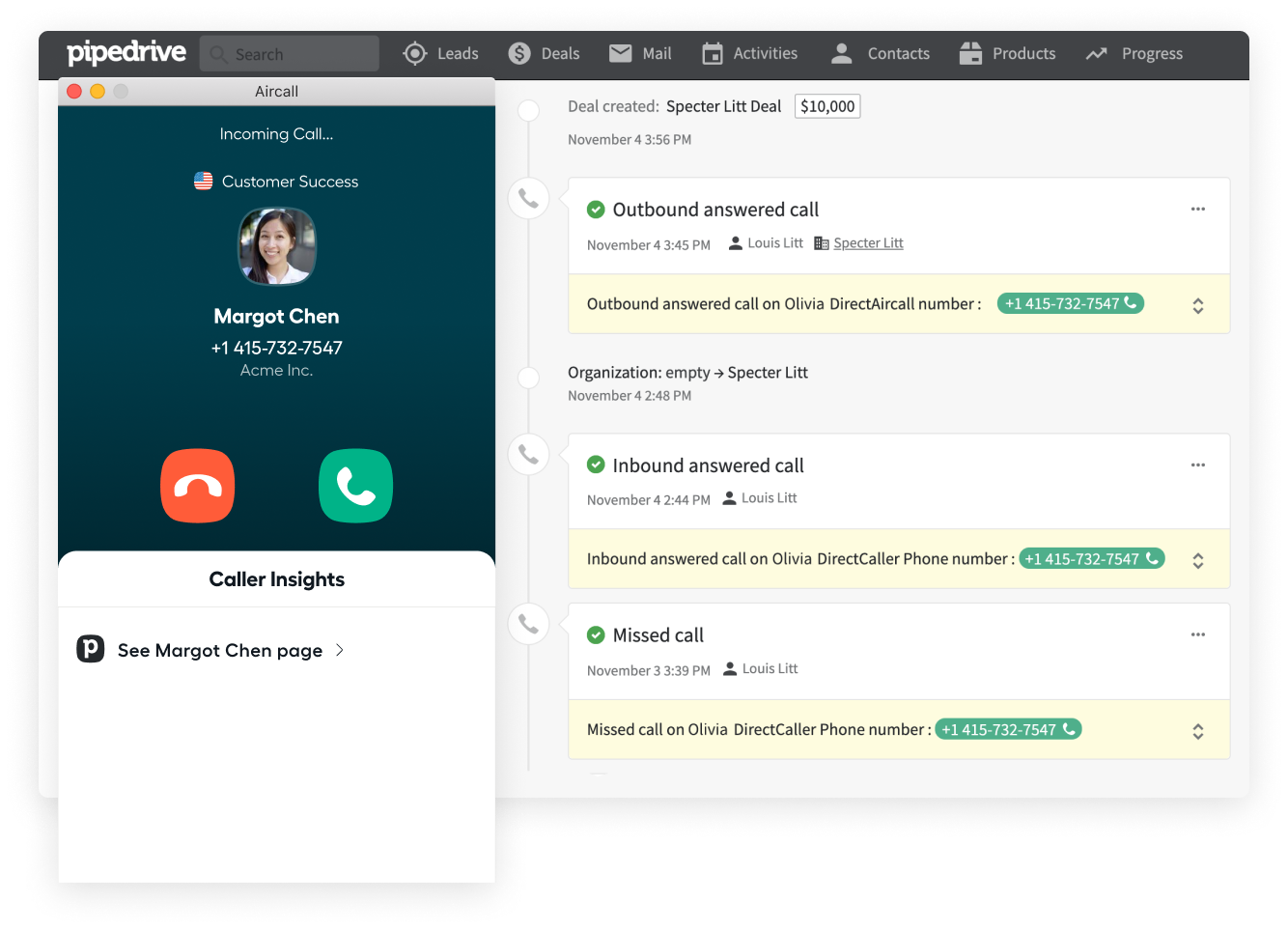Click Louis Litt in the Outbound call entry

coord(775,243)
